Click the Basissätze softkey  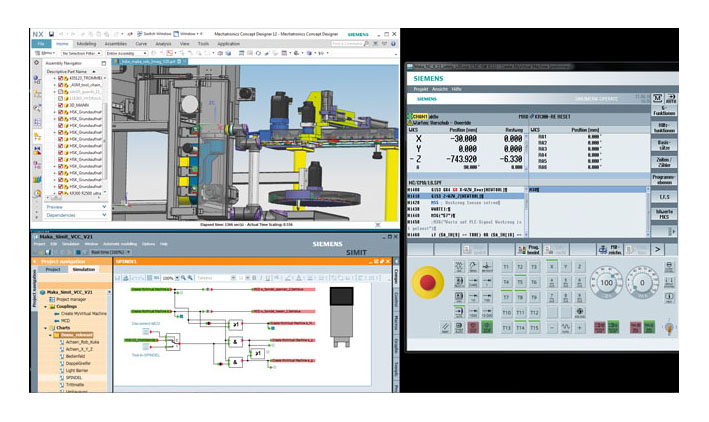(x=664, y=145)
